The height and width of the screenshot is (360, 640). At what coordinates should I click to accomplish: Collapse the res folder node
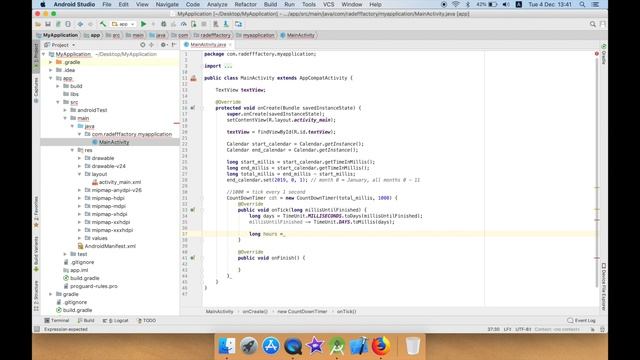click(73, 150)
